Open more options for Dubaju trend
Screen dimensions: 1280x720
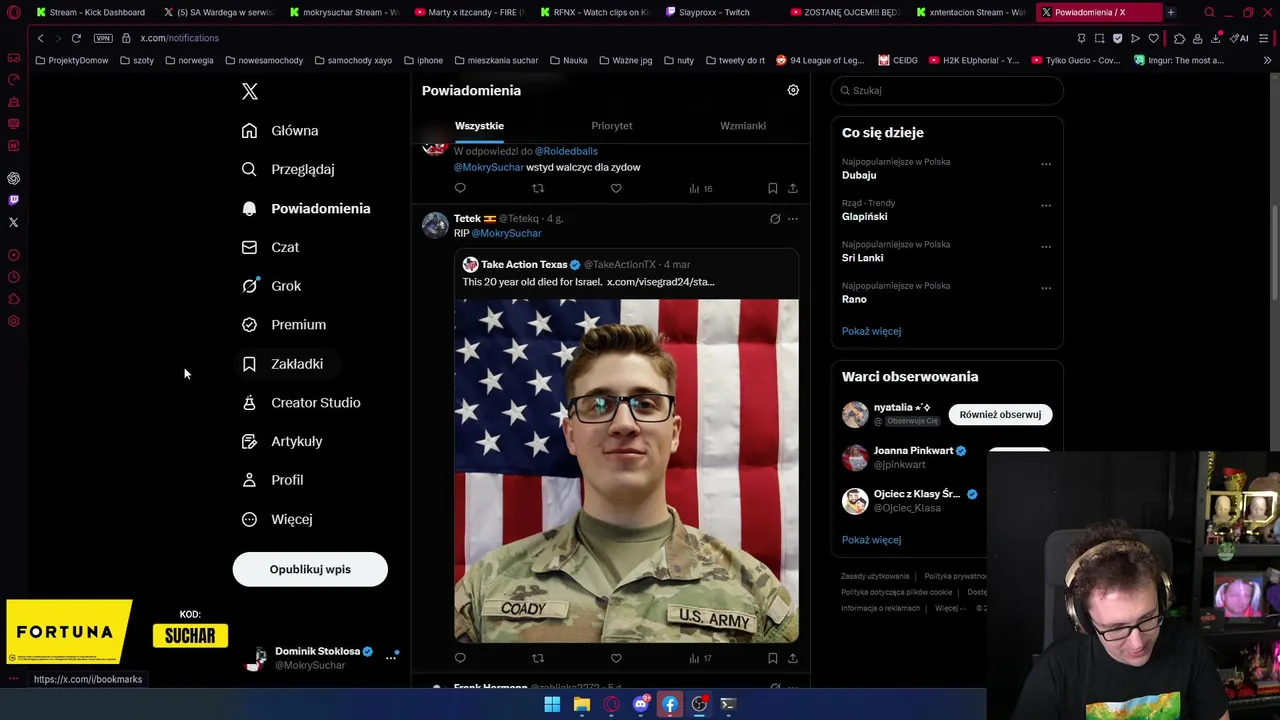(x=1046, y=164)
